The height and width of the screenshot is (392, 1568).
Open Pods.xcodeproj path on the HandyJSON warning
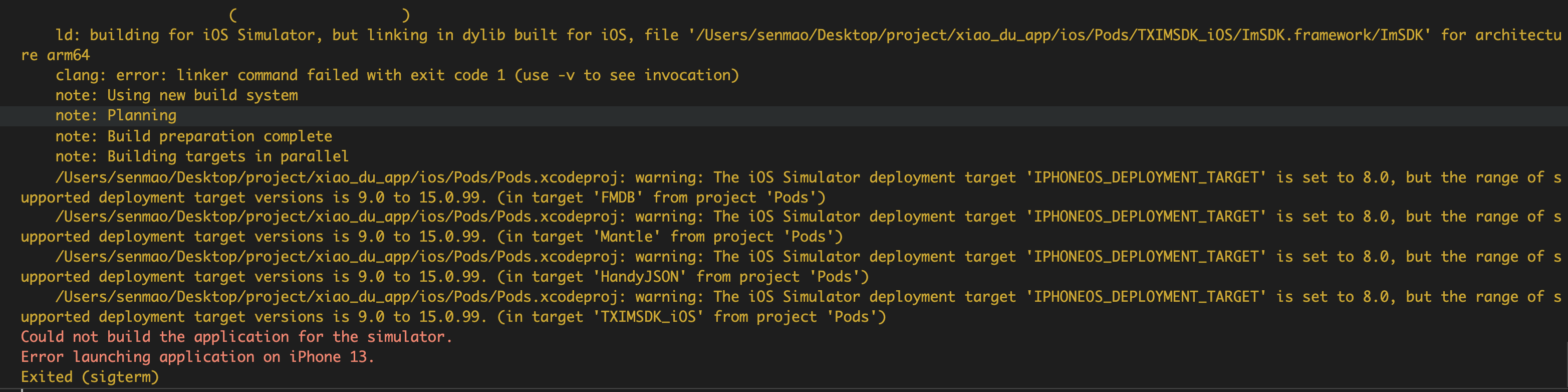click(x=341, y=257)
